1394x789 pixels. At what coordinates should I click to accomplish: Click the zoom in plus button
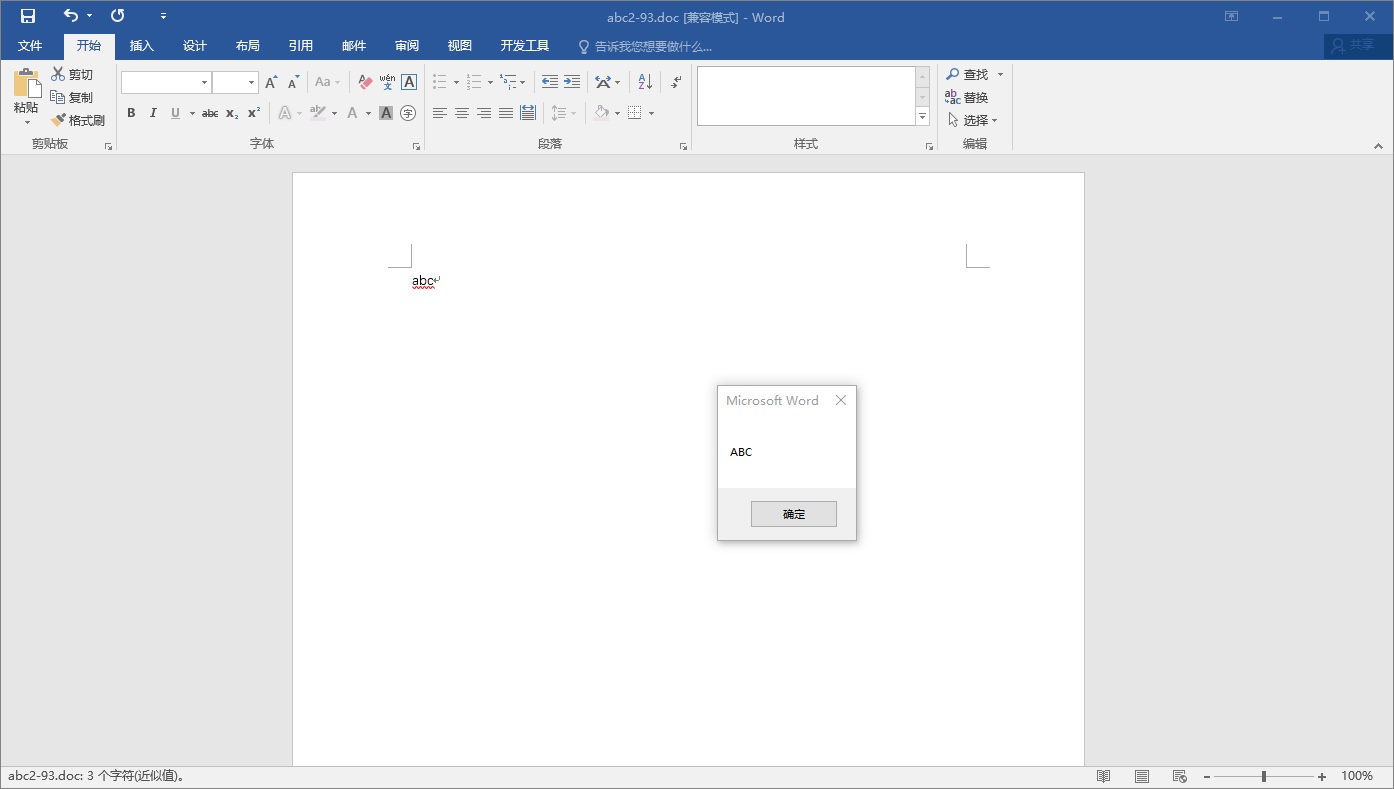[1322, 776]
